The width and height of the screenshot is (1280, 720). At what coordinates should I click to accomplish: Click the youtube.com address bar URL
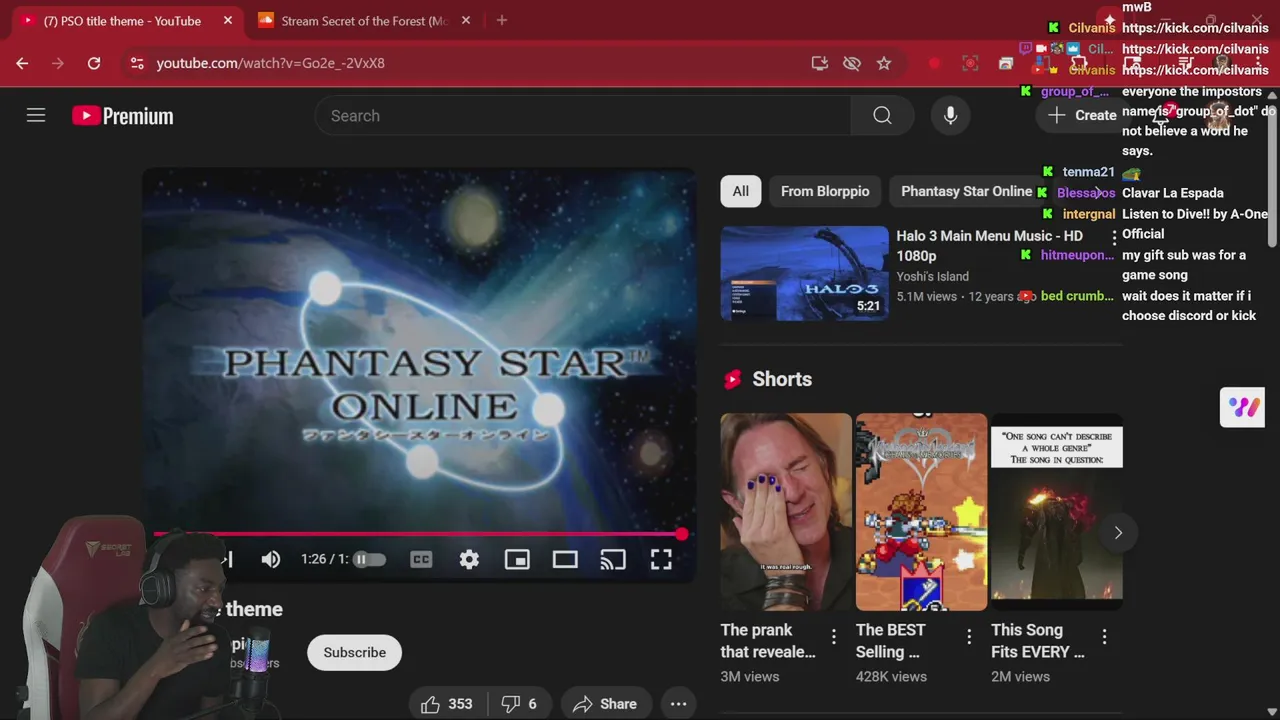point(270,63)
